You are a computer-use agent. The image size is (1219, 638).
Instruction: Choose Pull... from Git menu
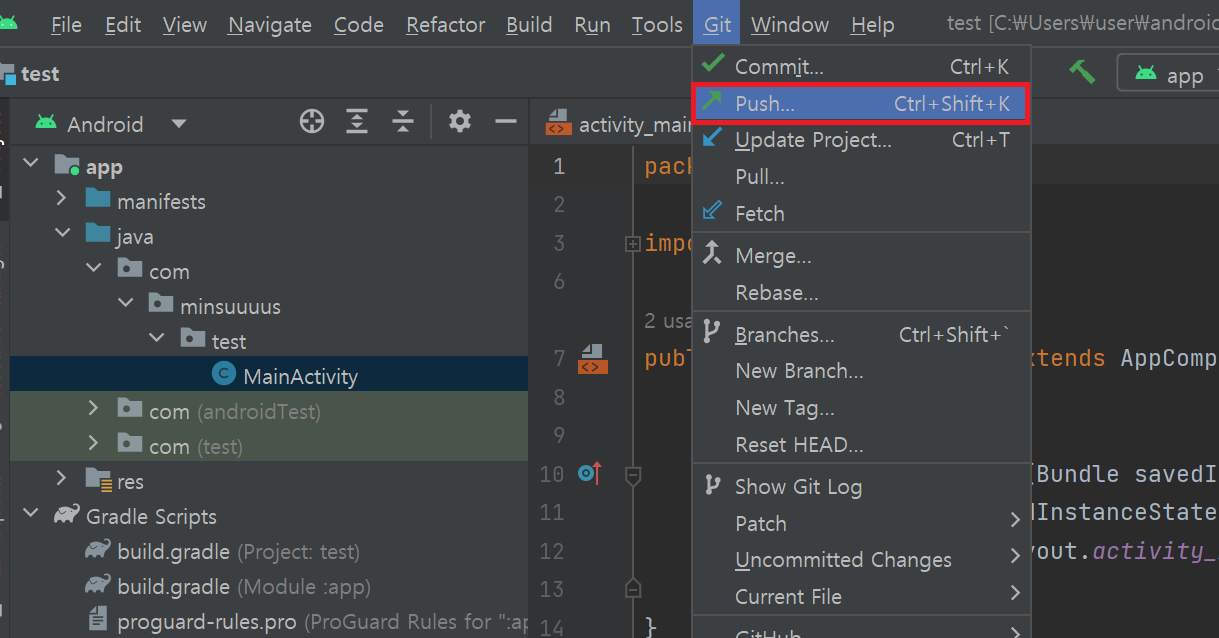point(861,177)
